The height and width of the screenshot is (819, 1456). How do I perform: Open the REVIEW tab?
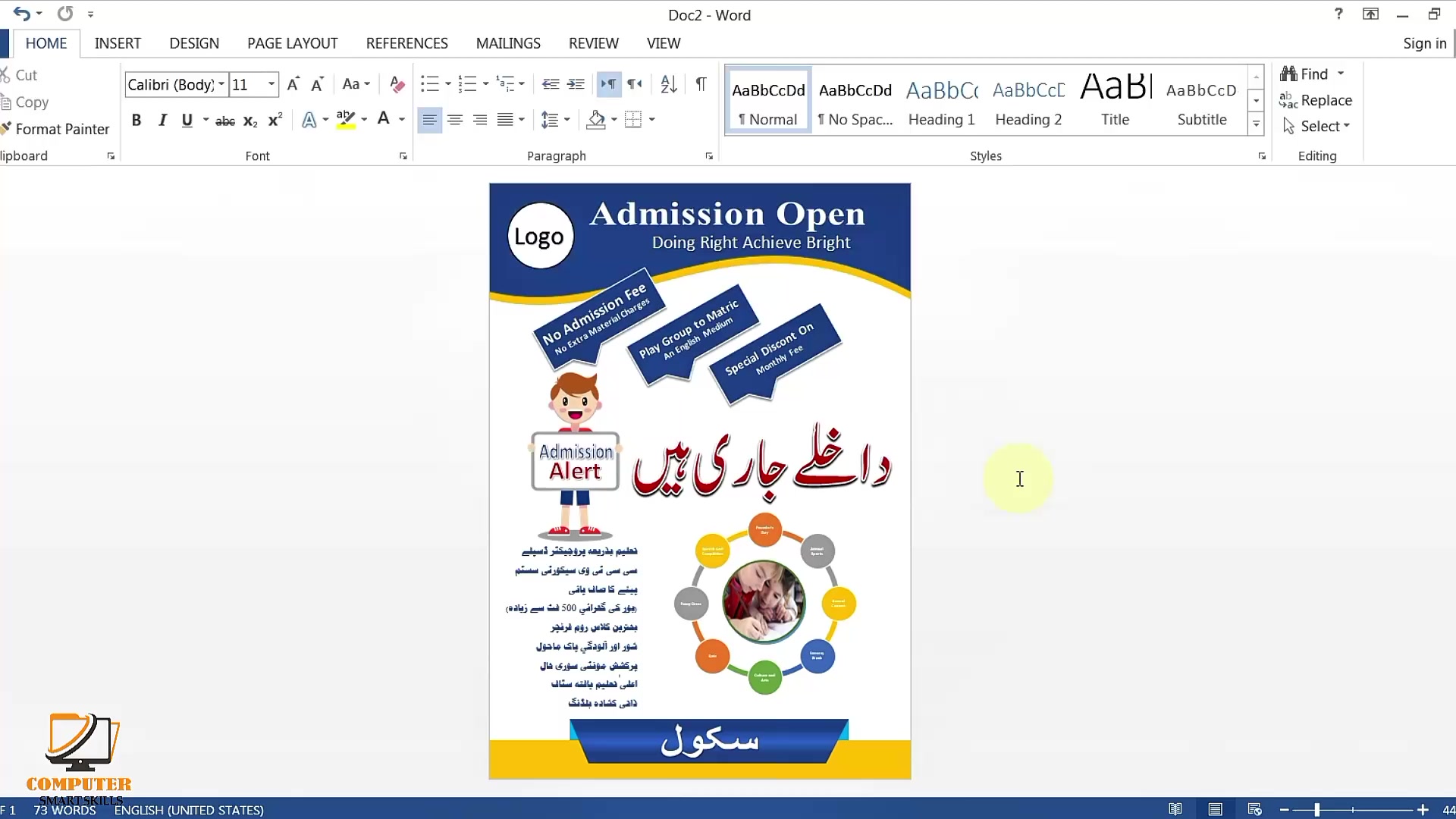(x=594, y=43)
